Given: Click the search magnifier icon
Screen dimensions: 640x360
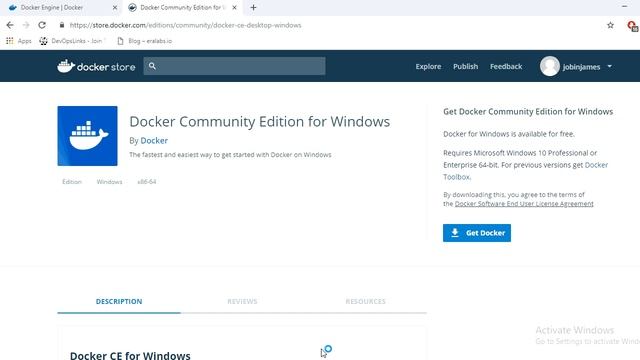Looking at the screenshot, I should pyautogui.click(x=152, y=66).
